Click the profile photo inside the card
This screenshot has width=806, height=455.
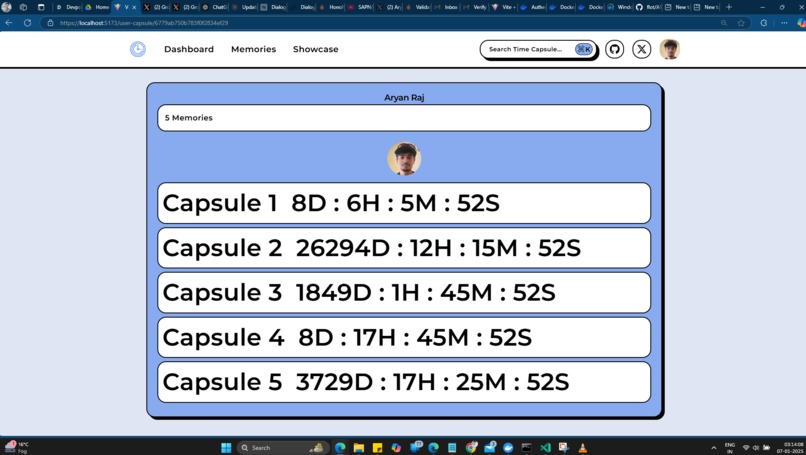(404, 159)
